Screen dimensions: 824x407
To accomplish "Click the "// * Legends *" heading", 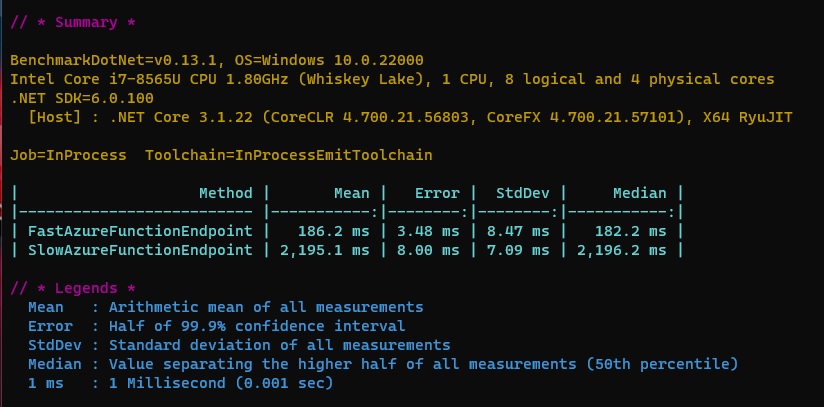I will [73, 288].
